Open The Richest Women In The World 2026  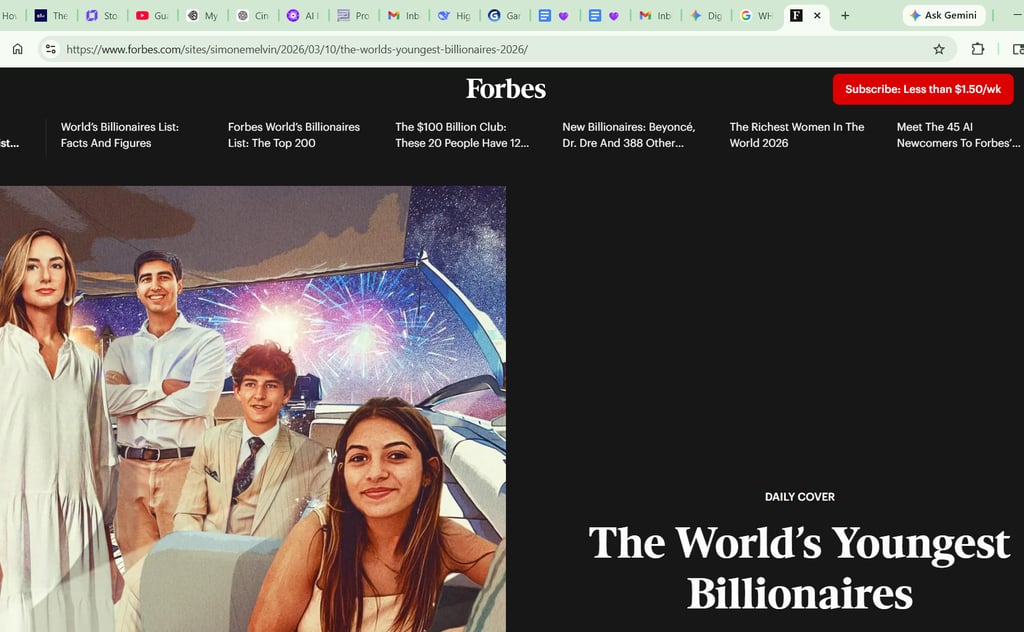(x=796, y=135)
